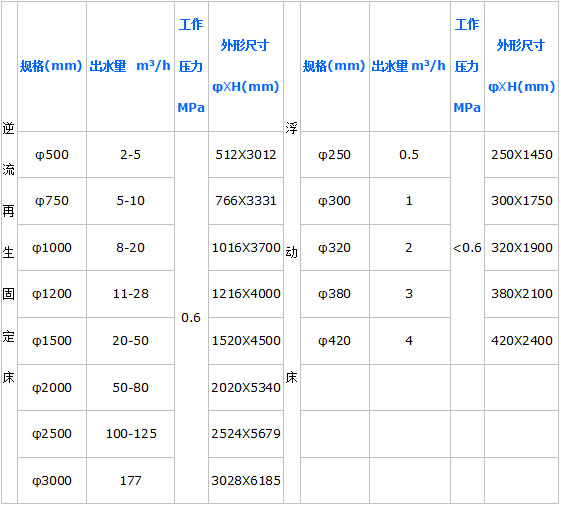Click the left 规格(mm) column header
561x507 pixels.
(52, 66)
